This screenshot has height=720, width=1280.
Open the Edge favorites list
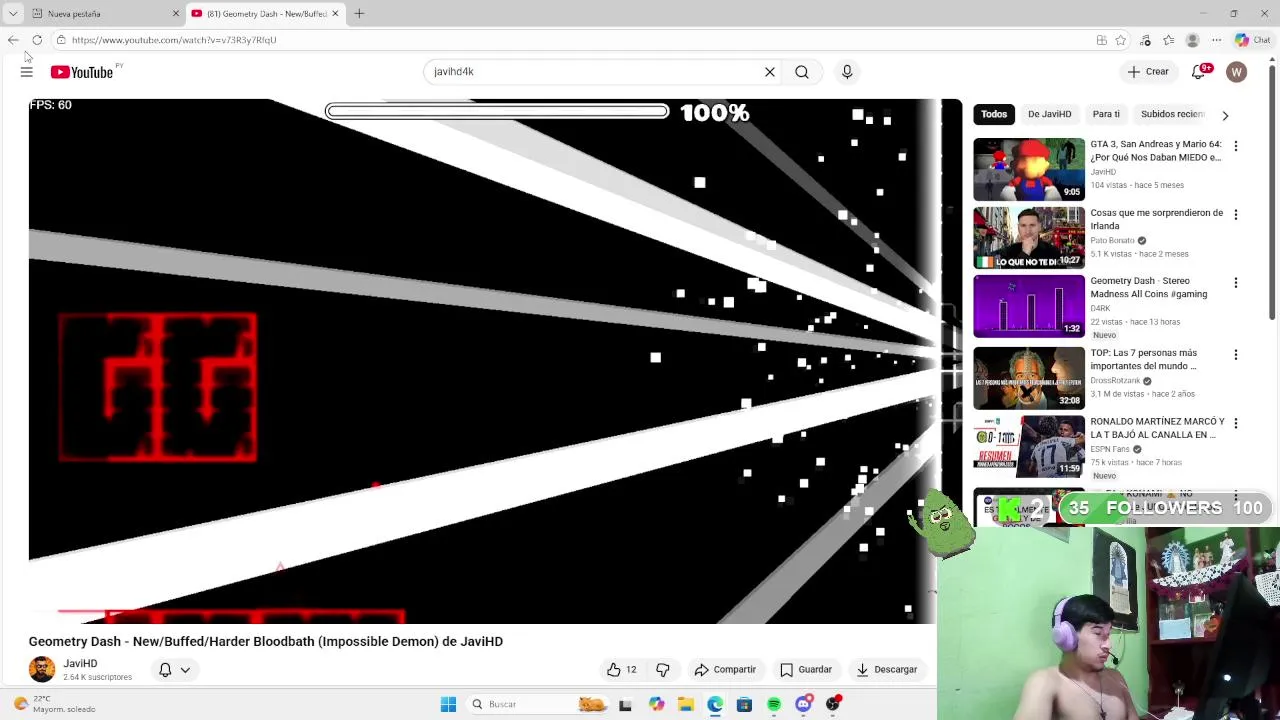coord(1169,40)
